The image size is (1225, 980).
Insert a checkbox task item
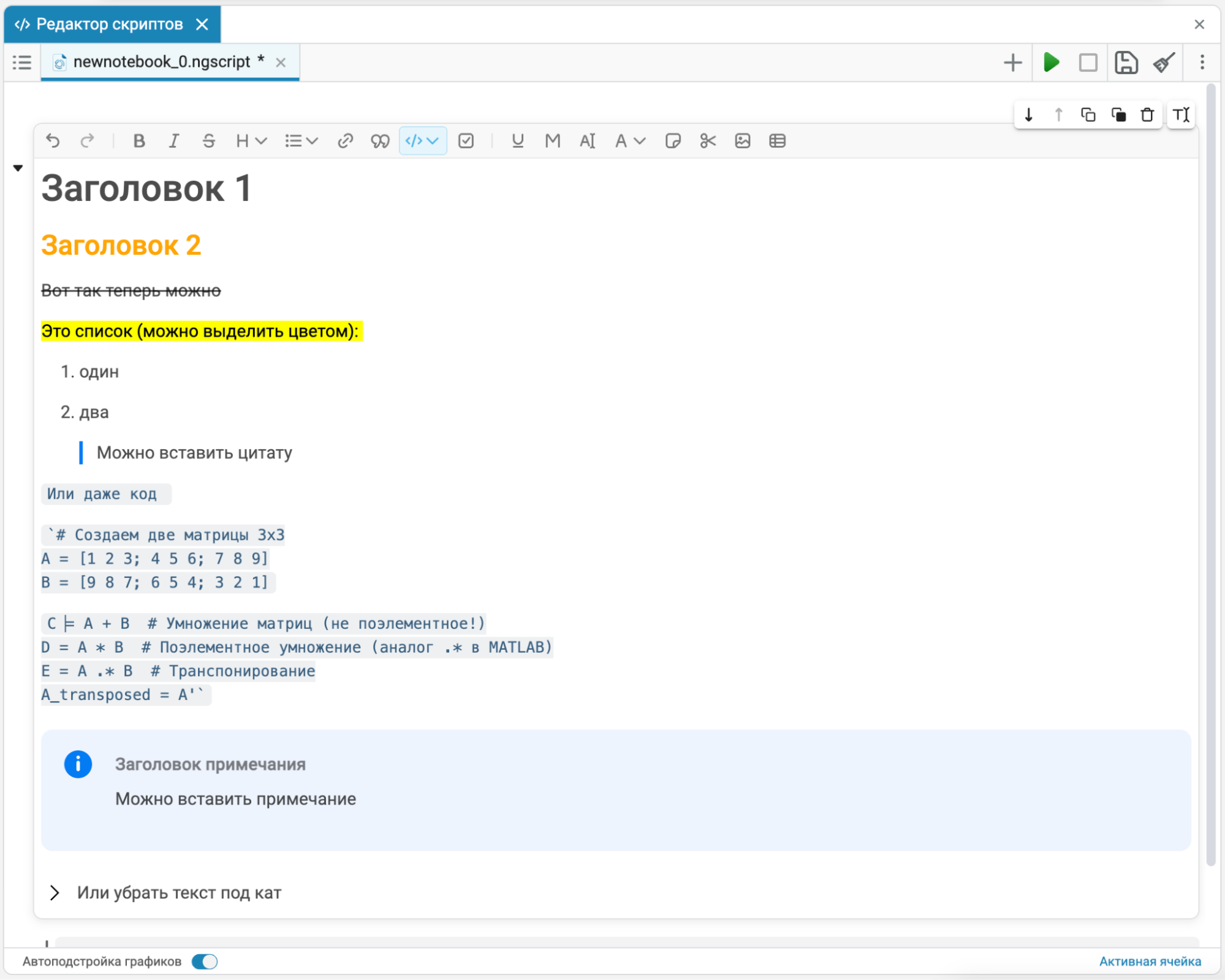(x=466, y=141)
